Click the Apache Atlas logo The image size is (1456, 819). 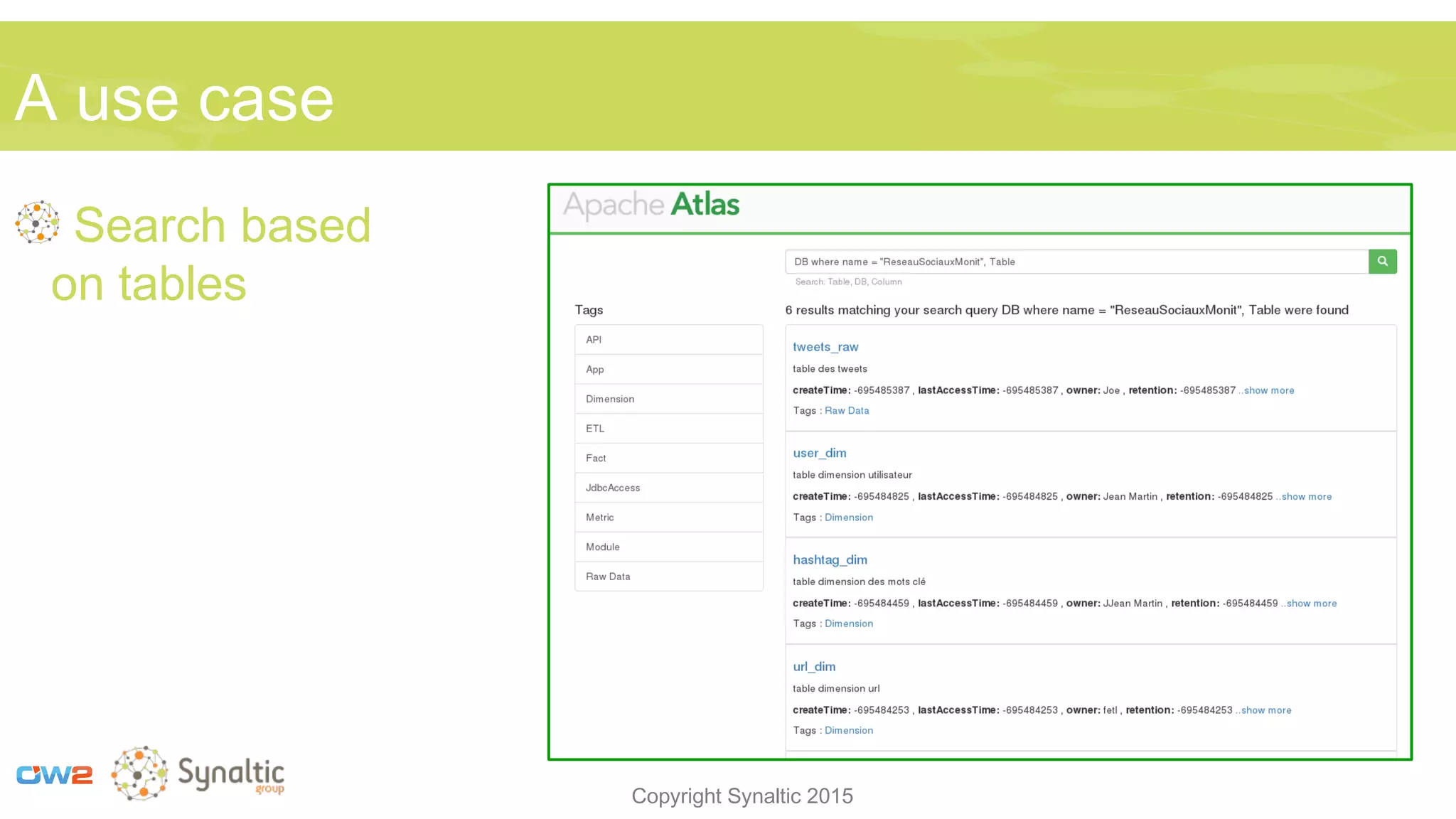pos(651,205)
